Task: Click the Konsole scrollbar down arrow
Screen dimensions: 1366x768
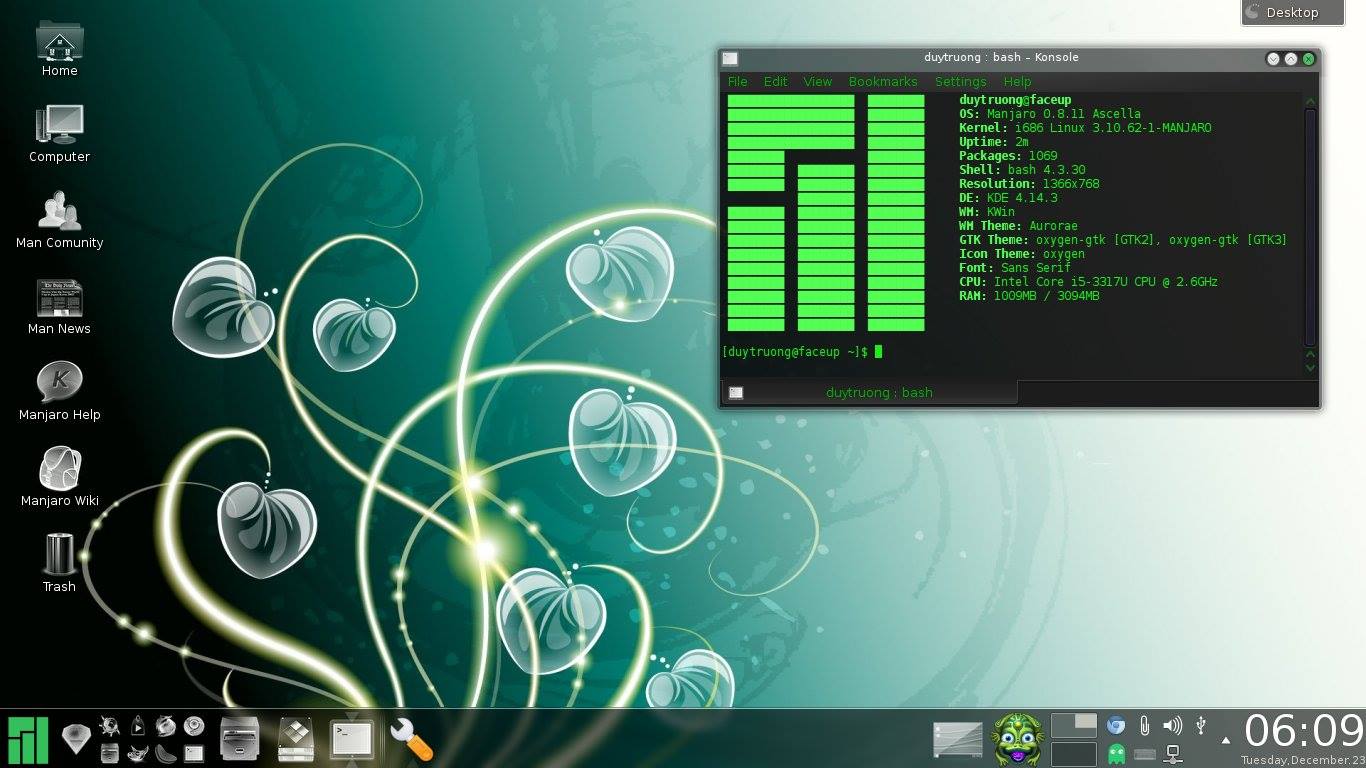Action: (x=1311, y=367)
